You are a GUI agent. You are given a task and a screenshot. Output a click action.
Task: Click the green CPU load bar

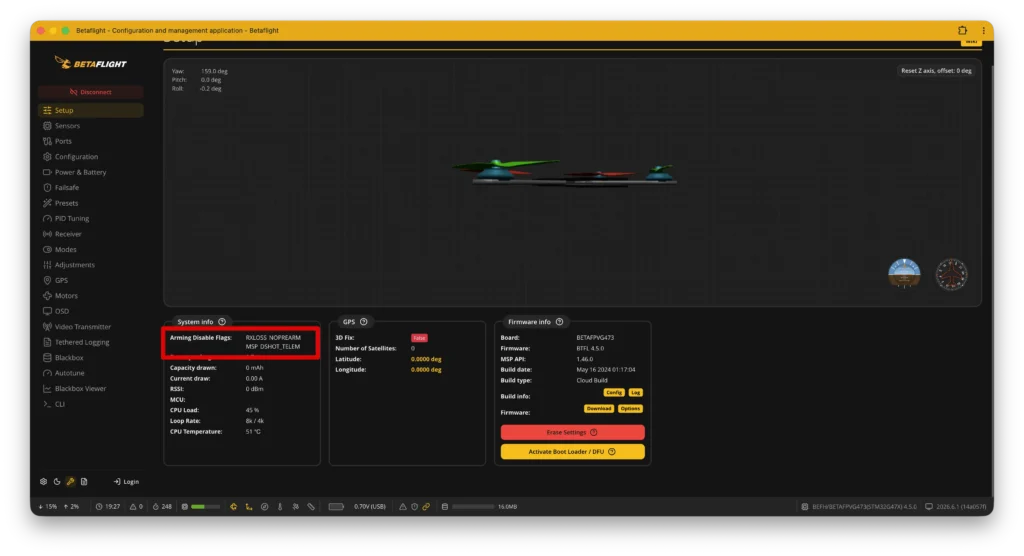205,506
